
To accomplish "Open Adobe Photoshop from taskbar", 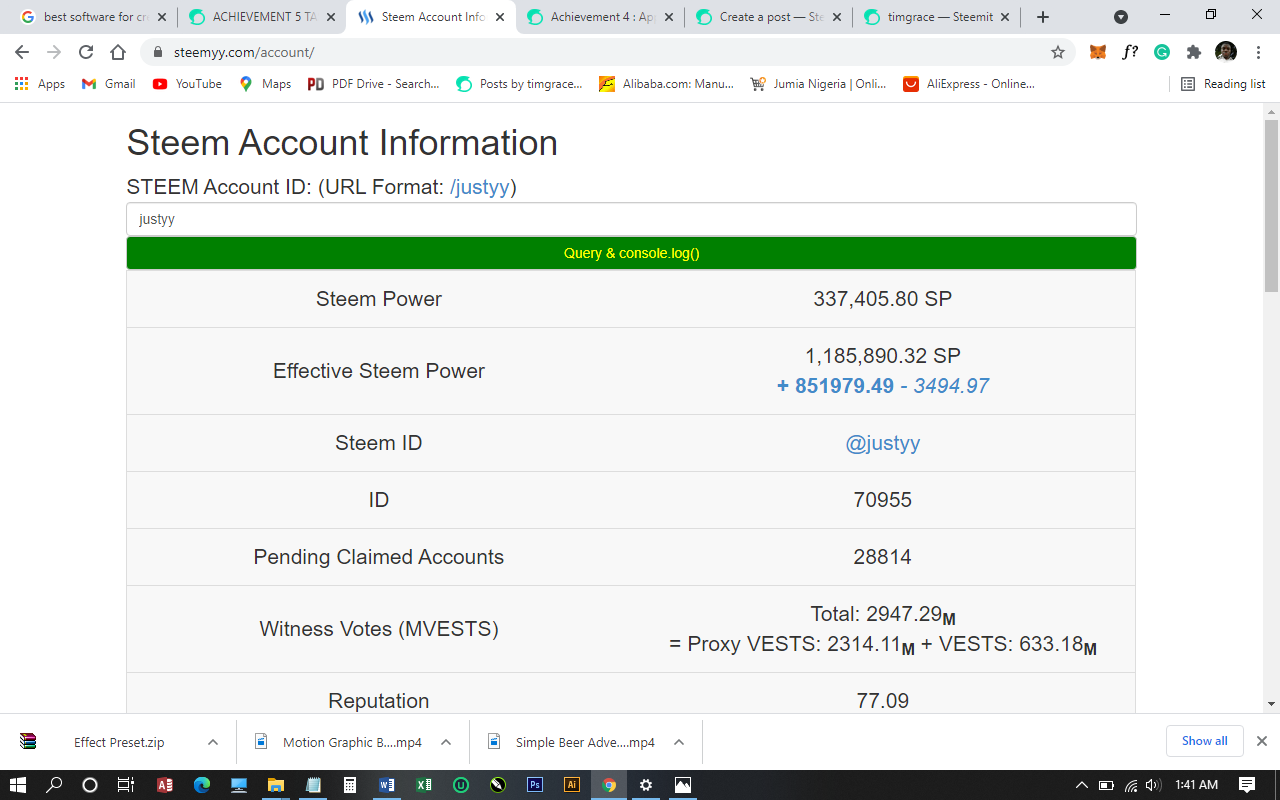I will pyautogui.click(x=535, y=785).
